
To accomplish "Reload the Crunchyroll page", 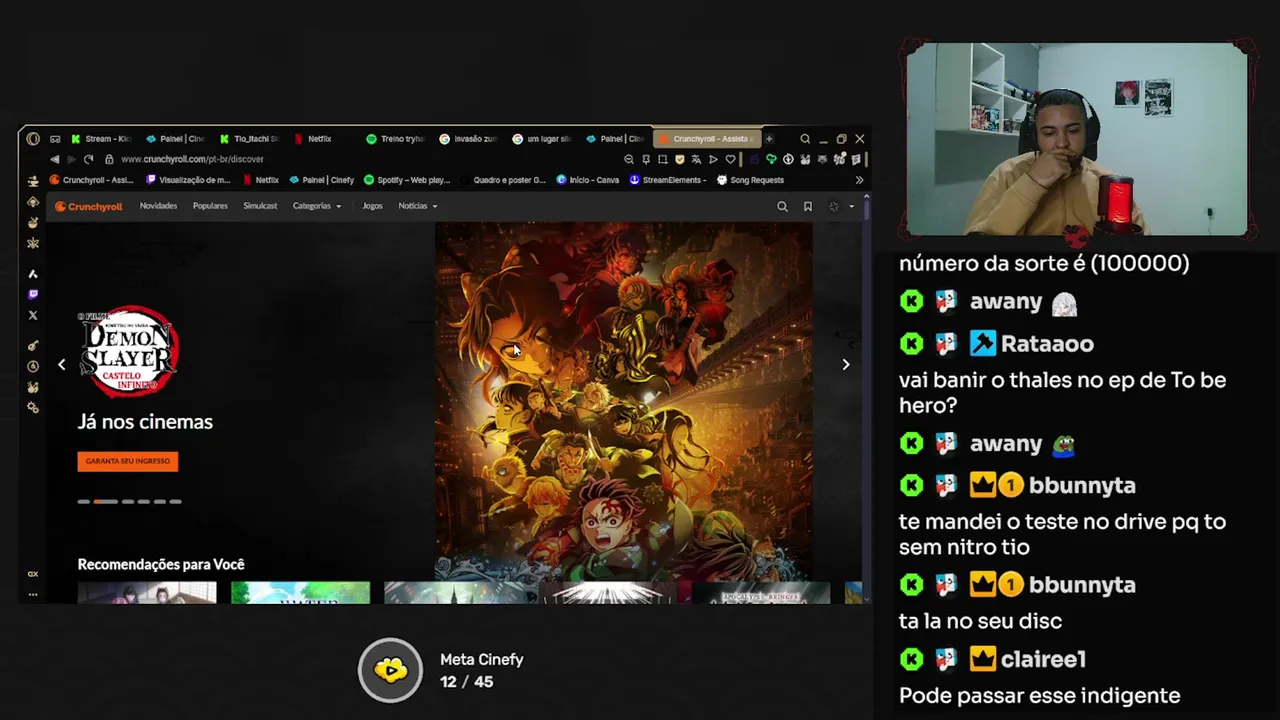I will 88,159.
